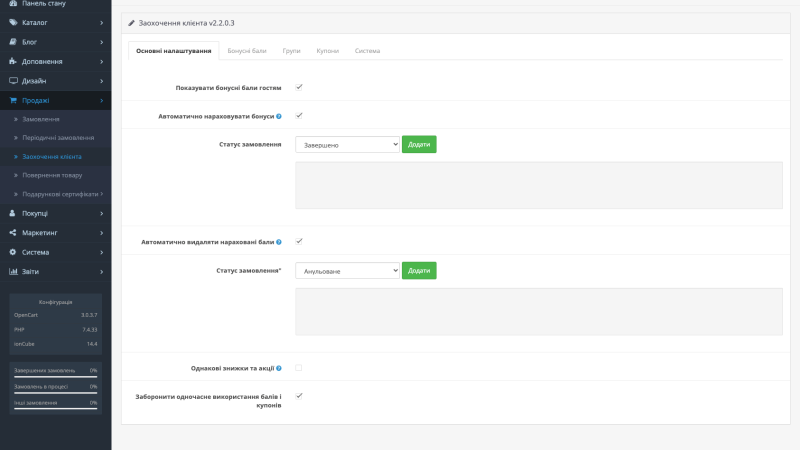Expand Дизайн menu via its chevron
This screenshot has width=800, height=450.
[x=102, y=81]
